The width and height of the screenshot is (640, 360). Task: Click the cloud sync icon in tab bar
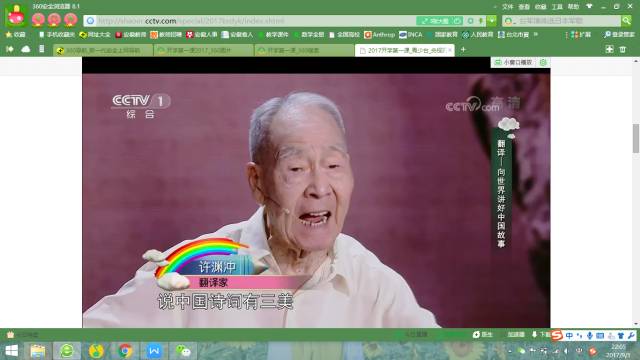pyautogui.click(x=26, y=49)
